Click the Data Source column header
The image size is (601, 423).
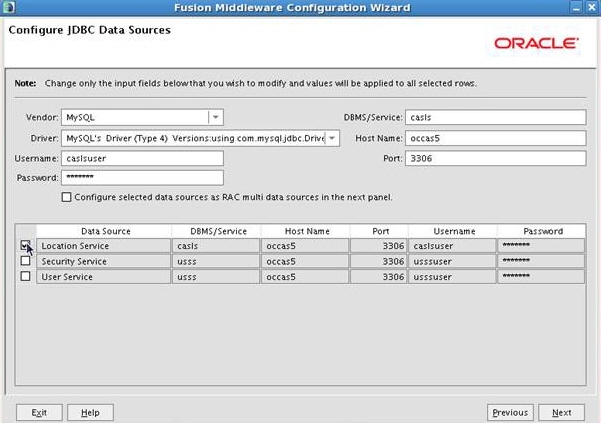tap(105, 231)
